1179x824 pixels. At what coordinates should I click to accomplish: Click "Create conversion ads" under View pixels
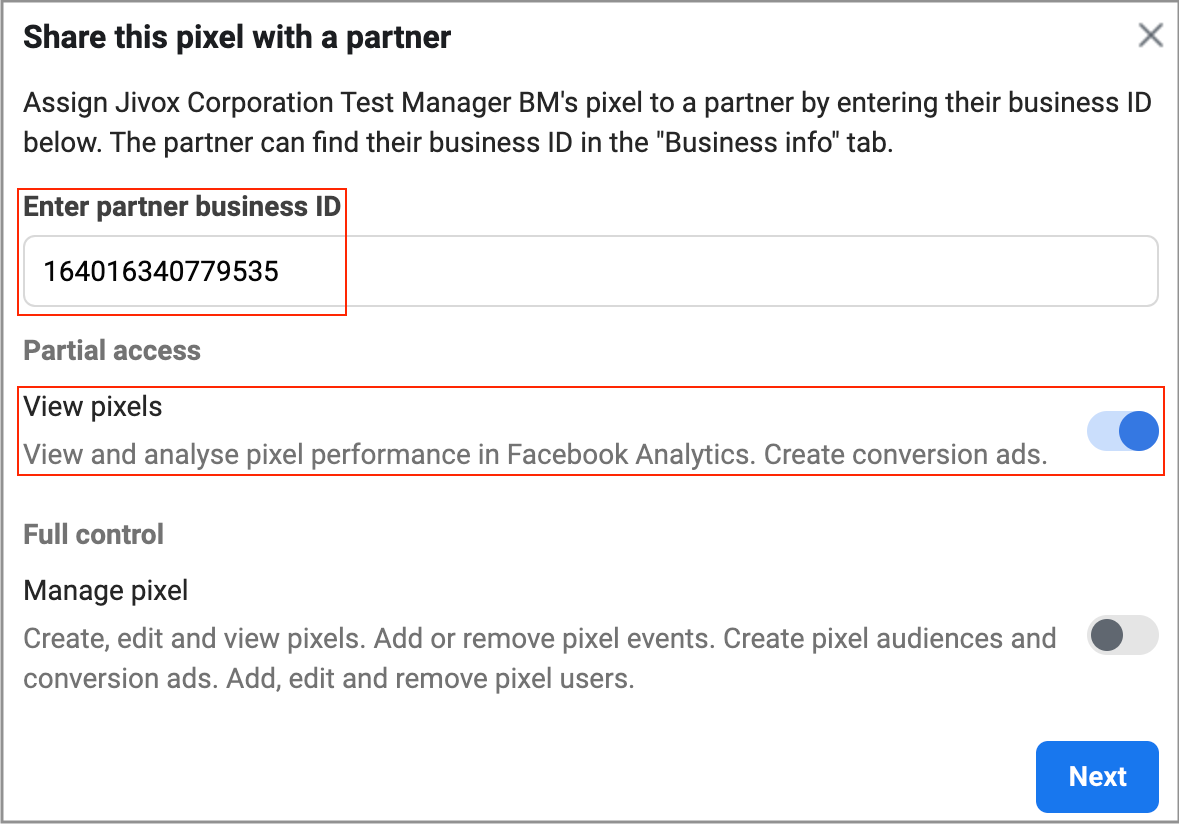pos(905,455)
